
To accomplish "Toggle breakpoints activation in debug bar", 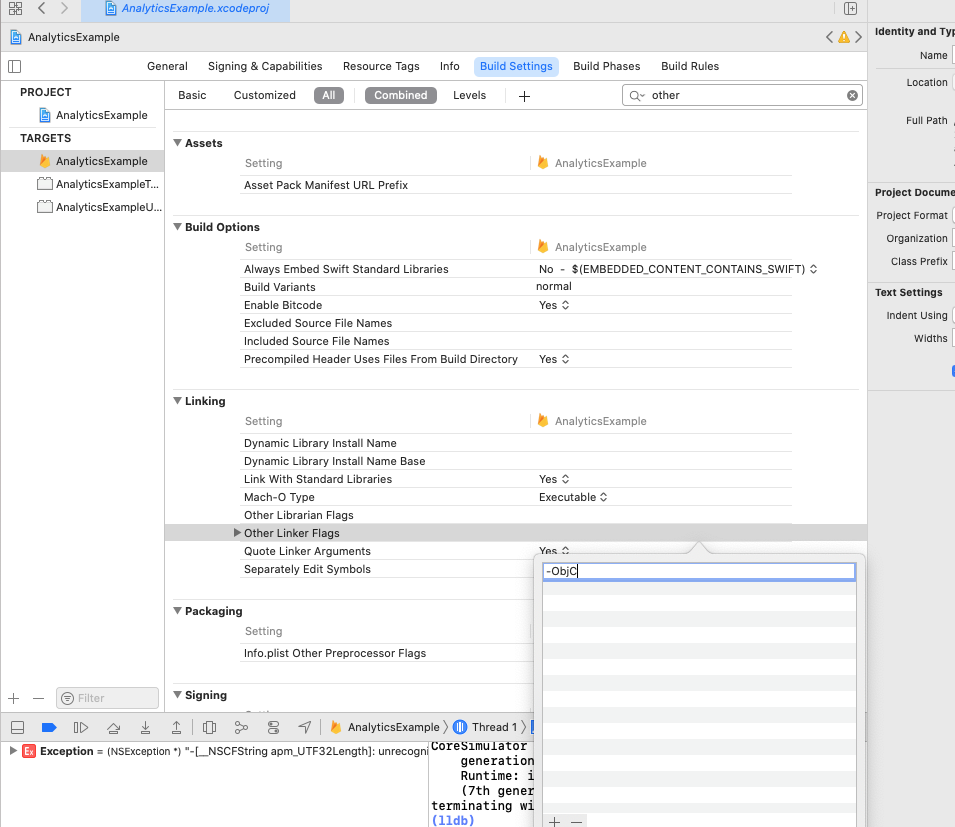I will 49,727.
